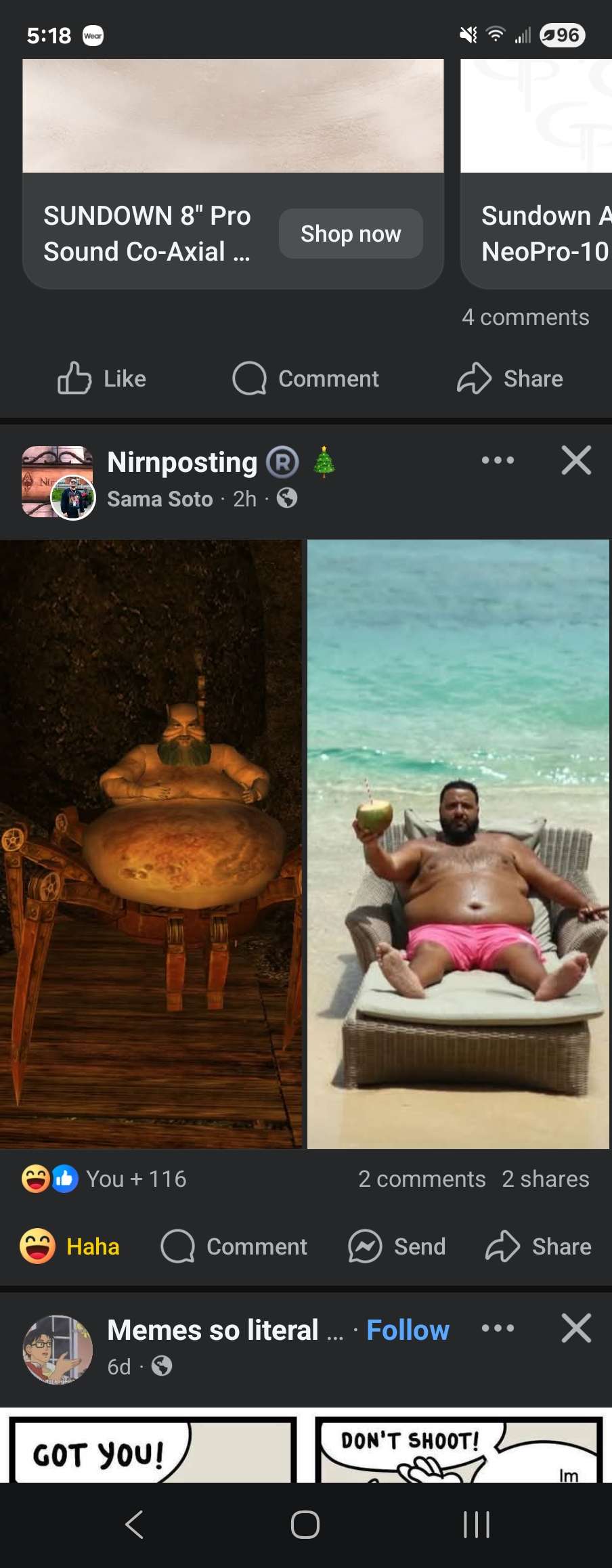Toggle the Haha reaction on the post
Viewport: 612px width, 1568px height.
tap(70, 1246)
